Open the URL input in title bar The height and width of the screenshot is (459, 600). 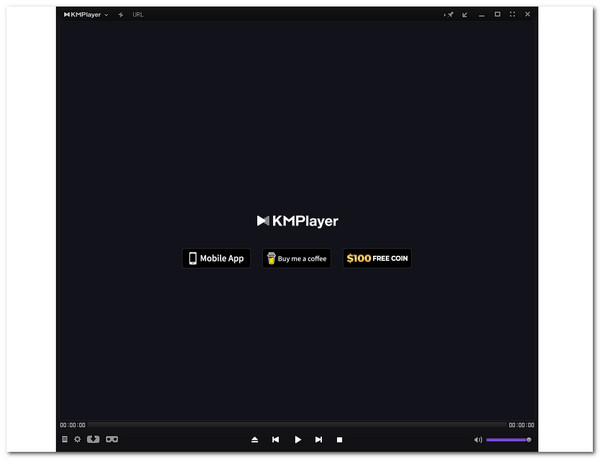click(x=138, y=15)
